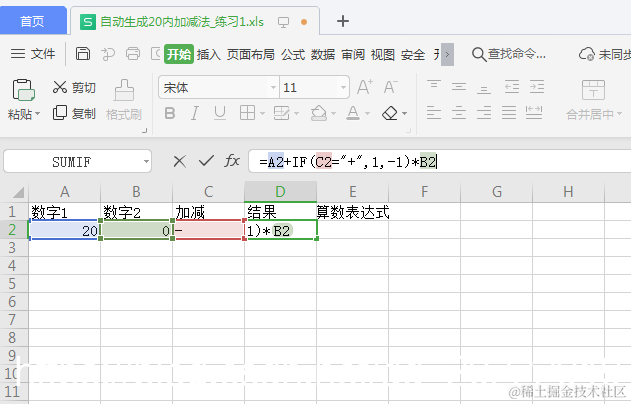Increase font size with A+ icon
Viewport: 631px width, 404px height.
coord(365,87)
